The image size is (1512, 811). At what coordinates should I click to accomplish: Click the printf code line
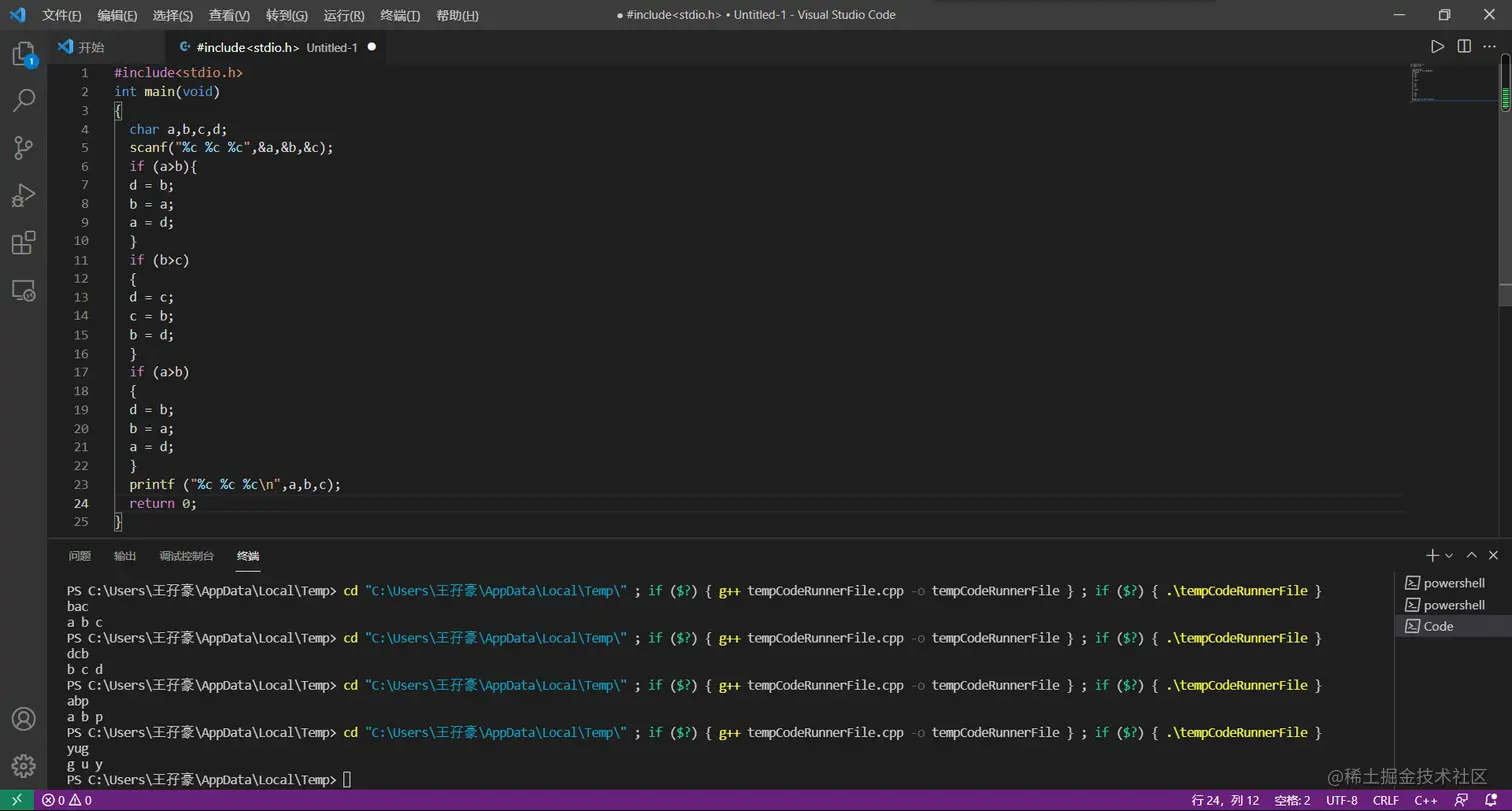click(x=235, y=484)
